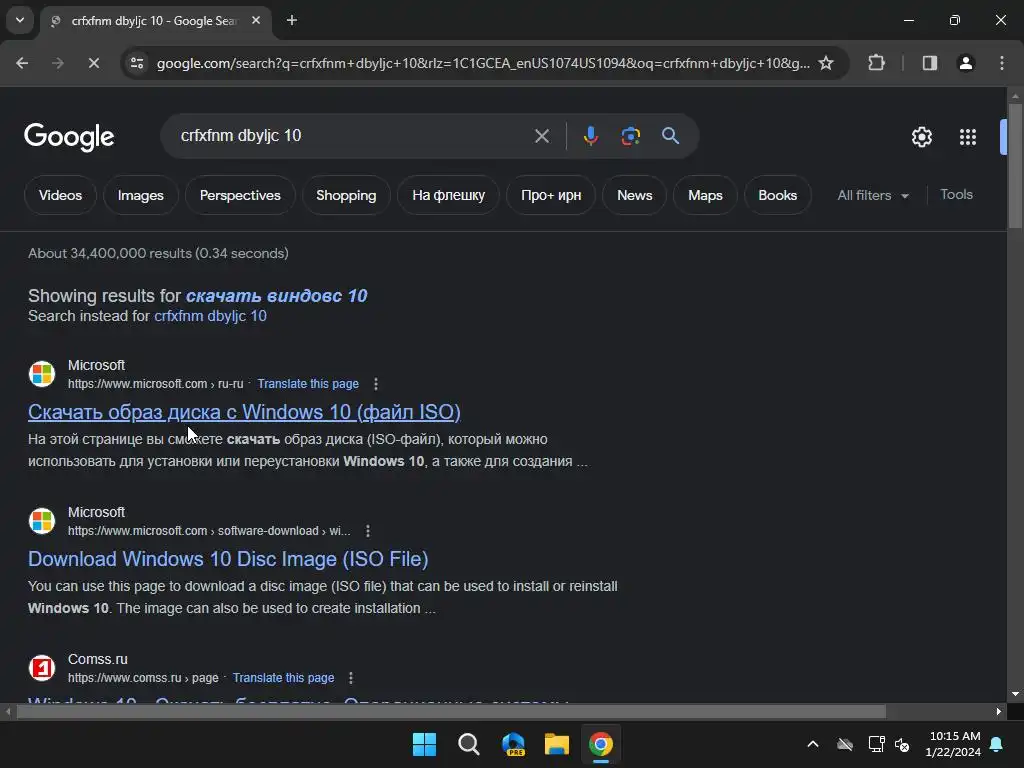Screen dimensions: 1024x768
Task: Search by image with Google Lens icon
Action: point(630,136)
